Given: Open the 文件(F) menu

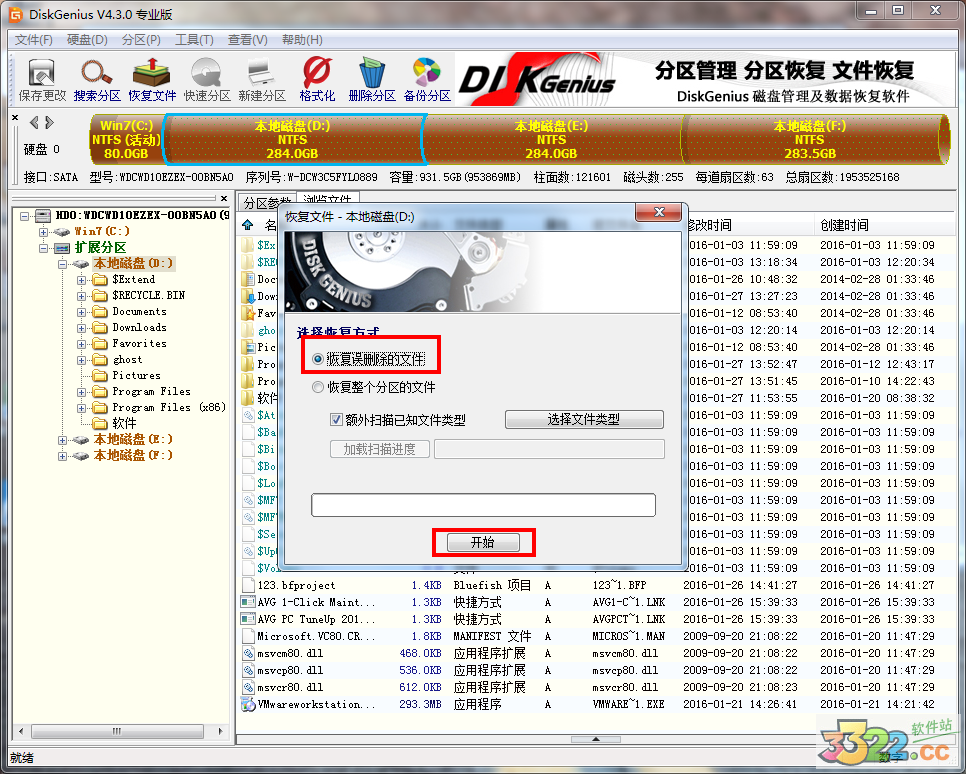Looking at the screenshot, I should point(34,40).
